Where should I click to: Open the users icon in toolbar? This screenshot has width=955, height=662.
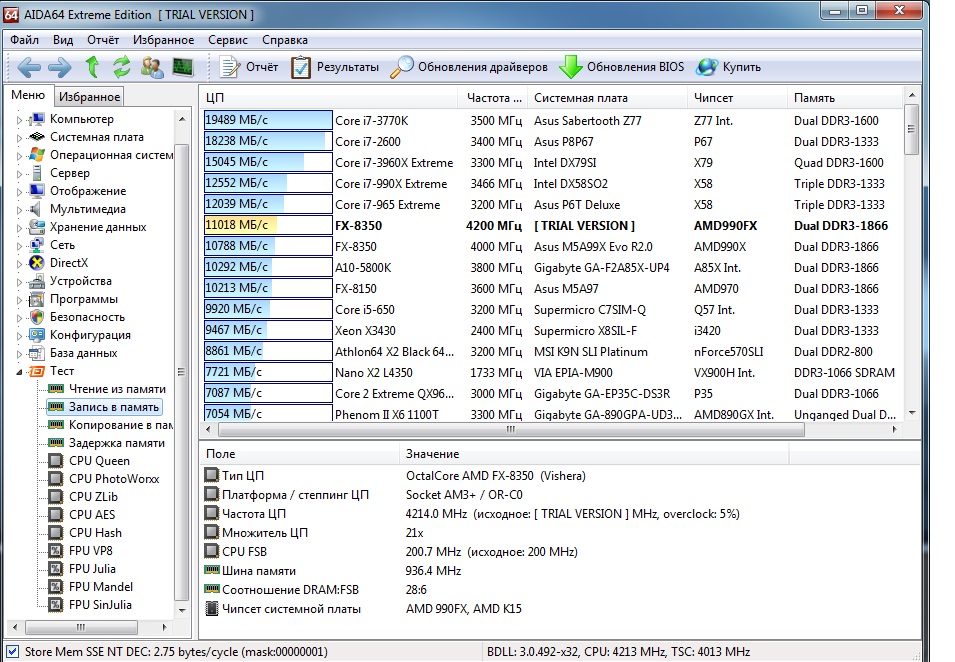pyautogui.click(x=152, y=67)
